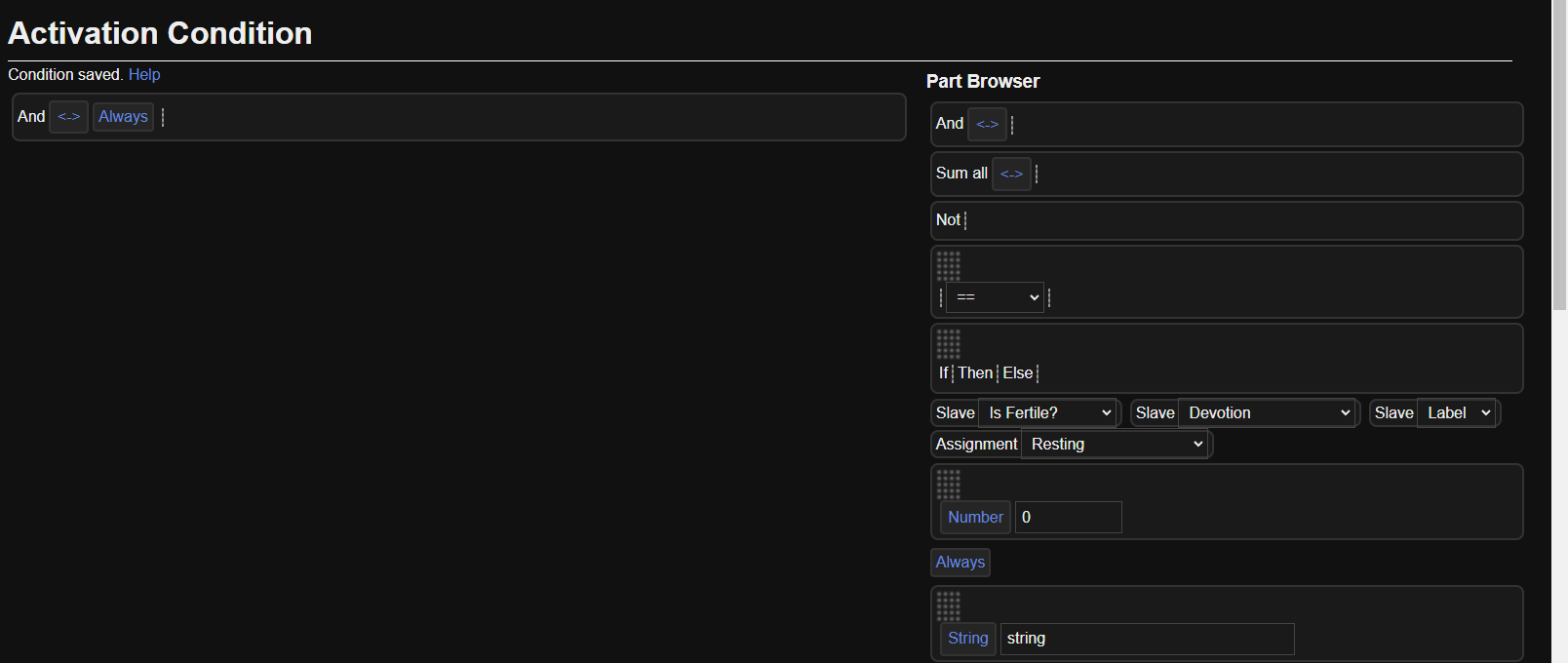
Task: Grab the drag handle of the Number block
Action: 949,484
